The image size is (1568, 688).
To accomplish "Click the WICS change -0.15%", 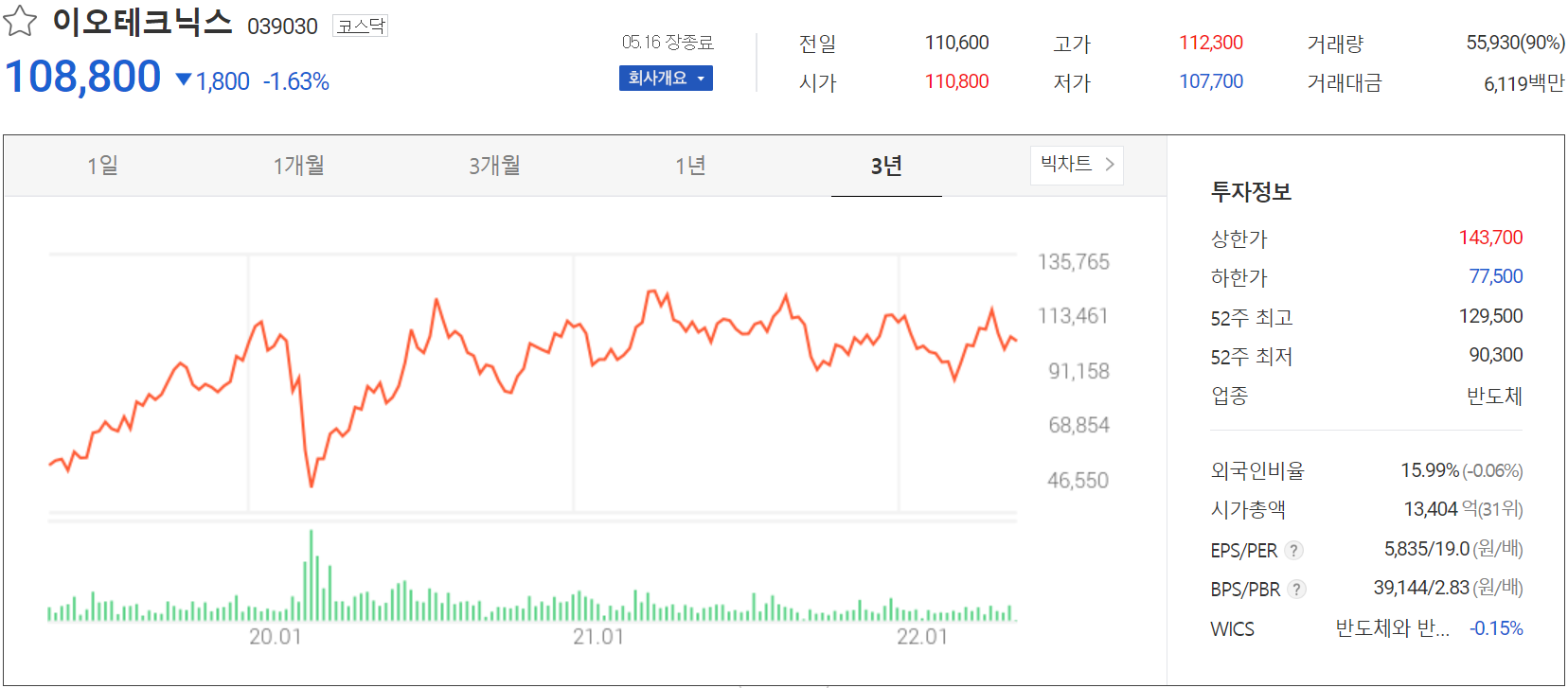I will (x=1496, y=628).
